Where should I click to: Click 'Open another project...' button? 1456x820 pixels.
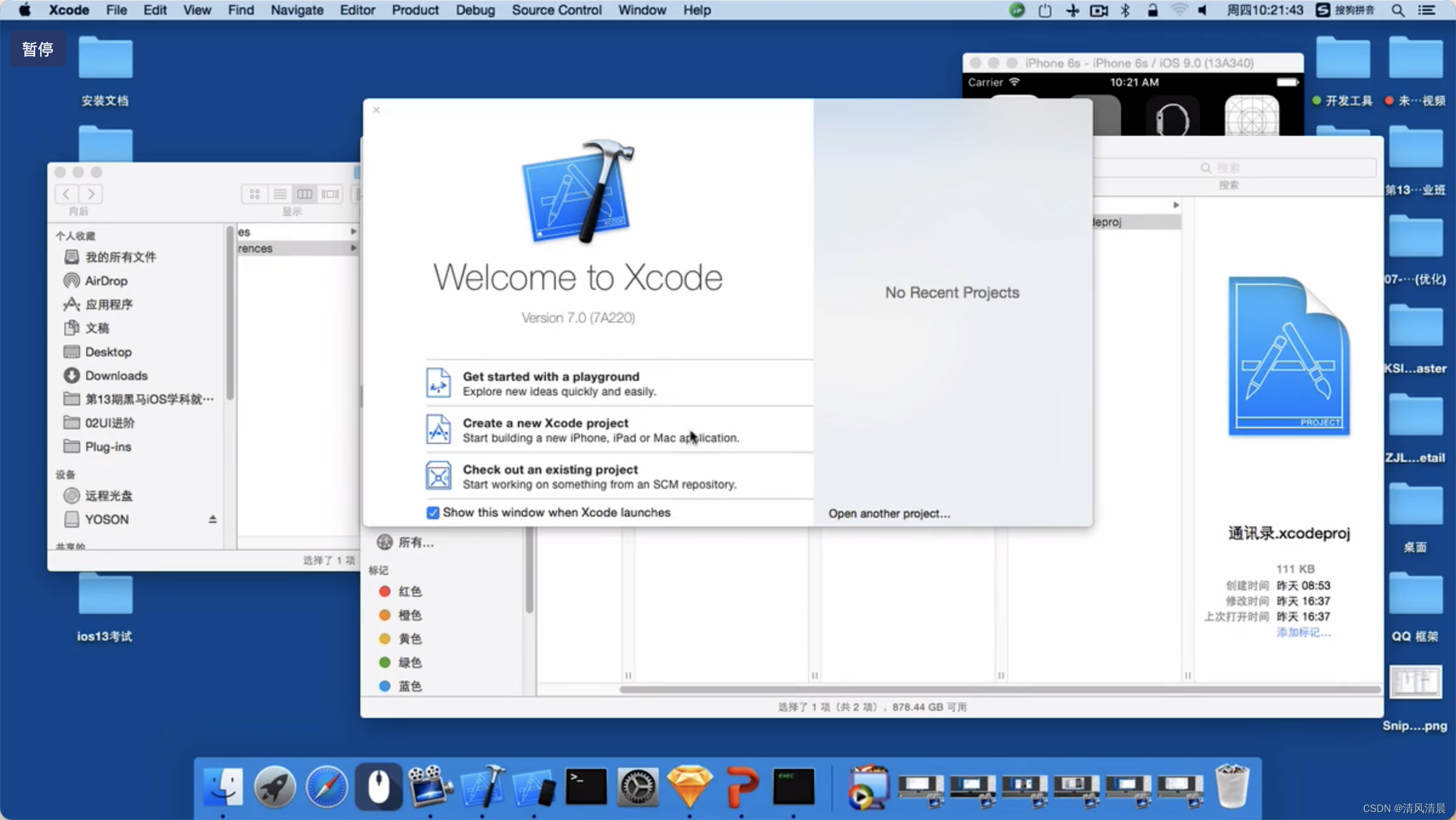(890, 513)
